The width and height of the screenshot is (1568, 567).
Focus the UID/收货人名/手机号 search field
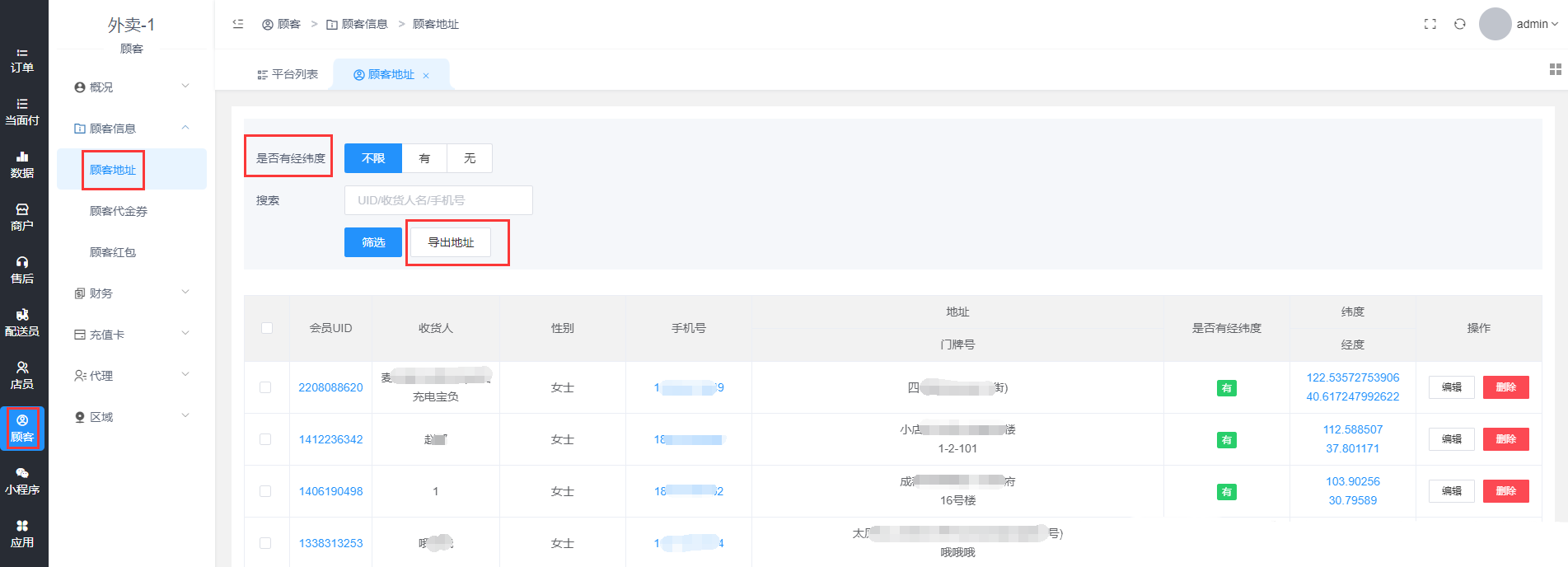point(438,200)
